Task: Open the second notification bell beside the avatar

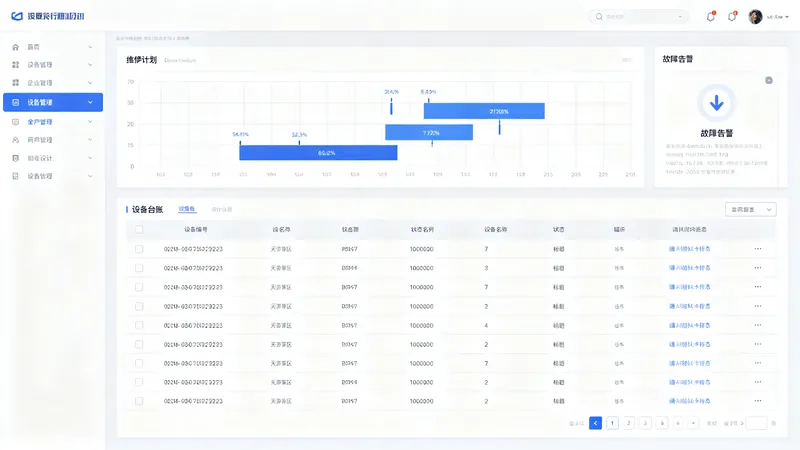Action: (732, 16)
